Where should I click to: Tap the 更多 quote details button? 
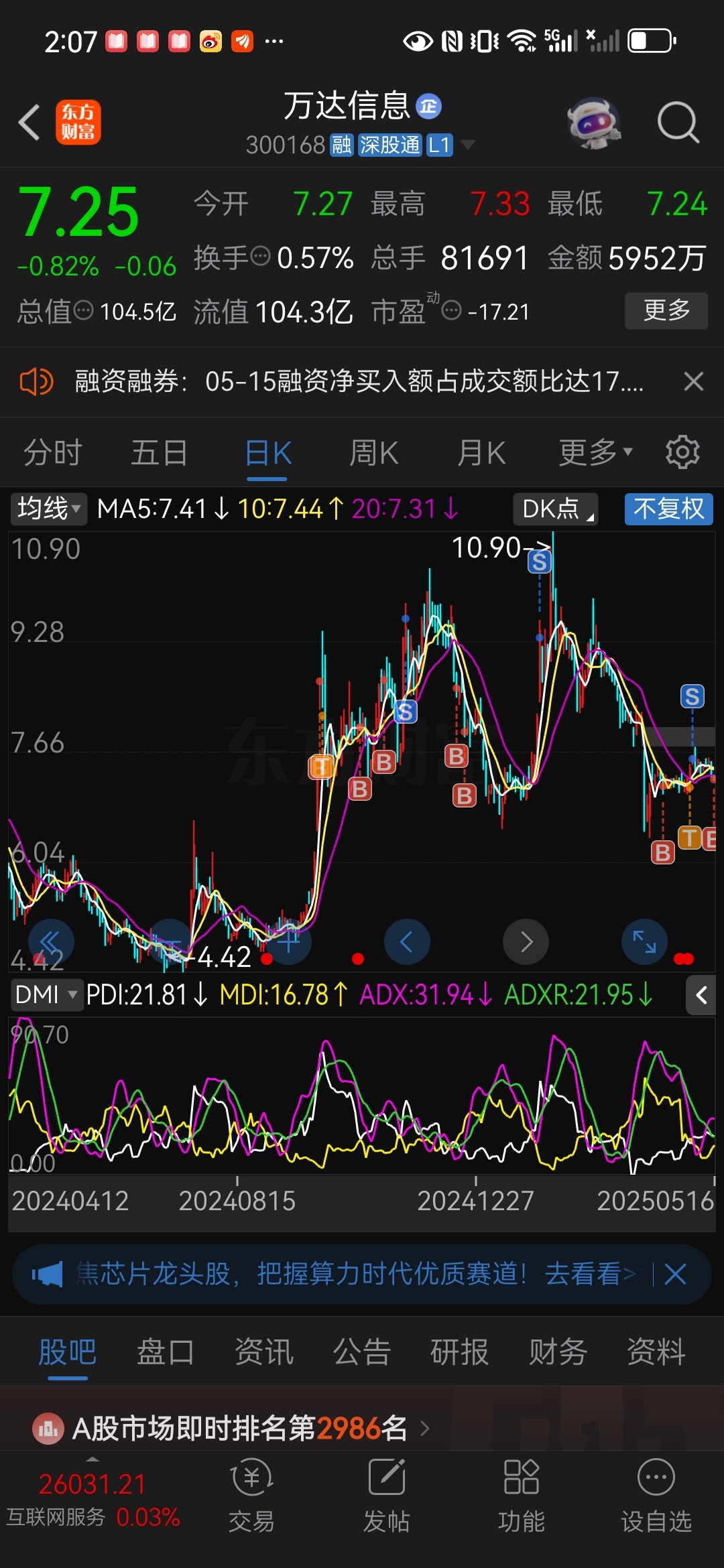[x=666, y=310]
